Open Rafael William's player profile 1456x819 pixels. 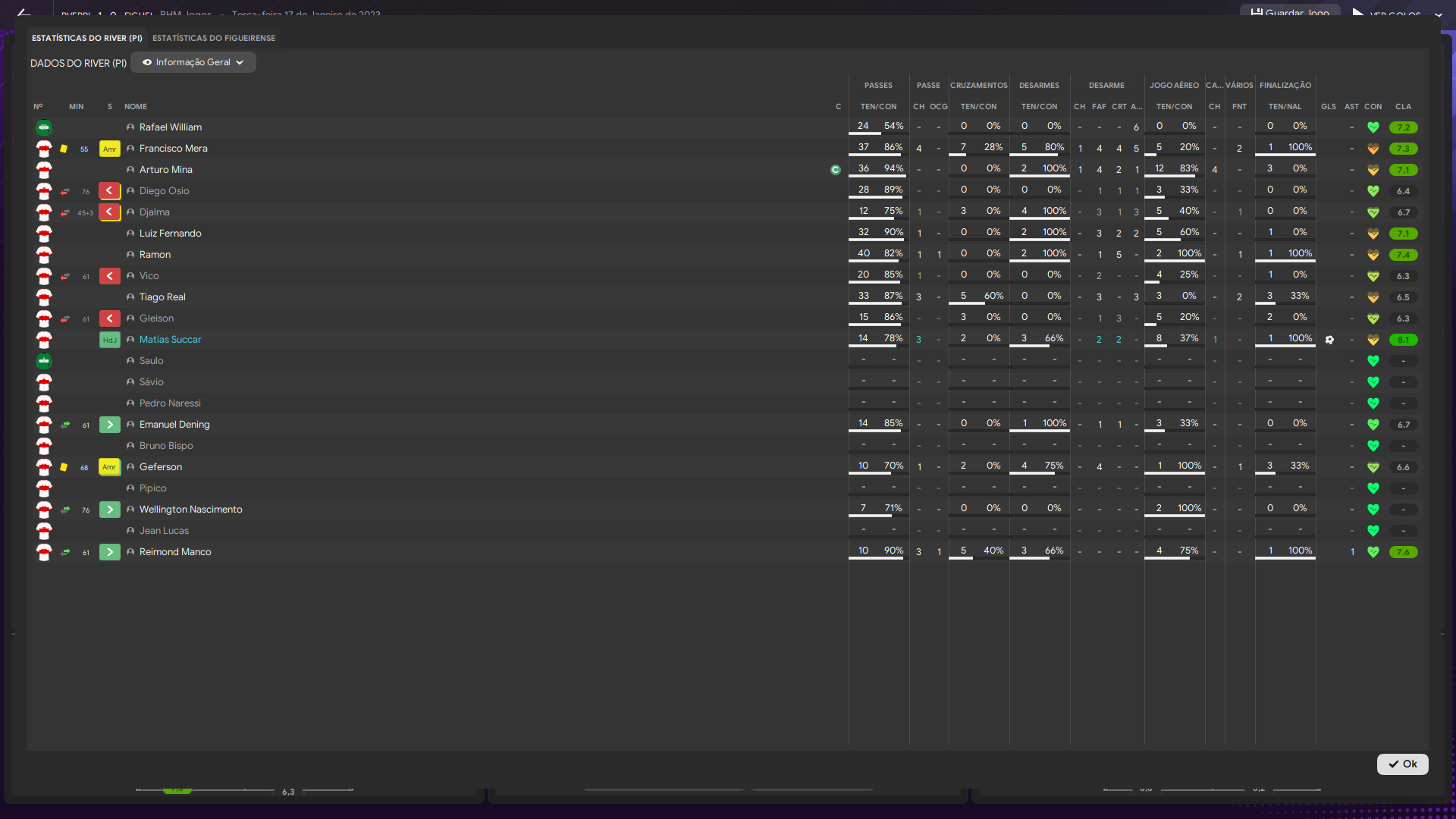point(171,127)
